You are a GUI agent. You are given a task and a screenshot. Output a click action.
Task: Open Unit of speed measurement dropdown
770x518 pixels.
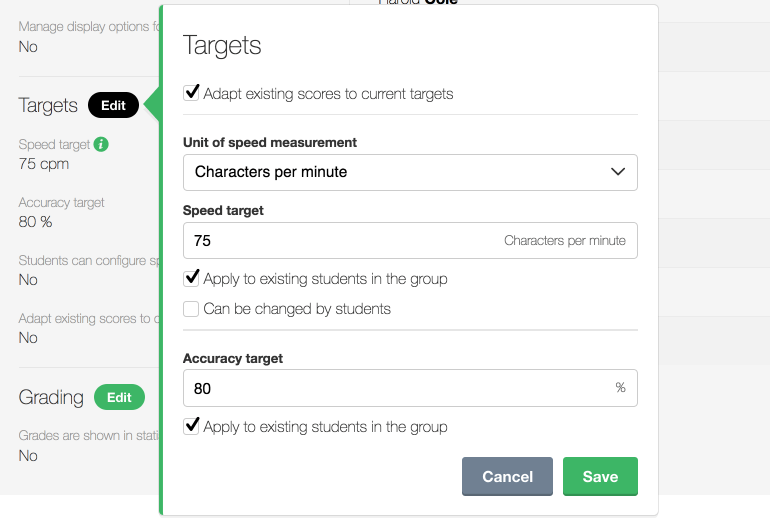click(x=410, y=172)
